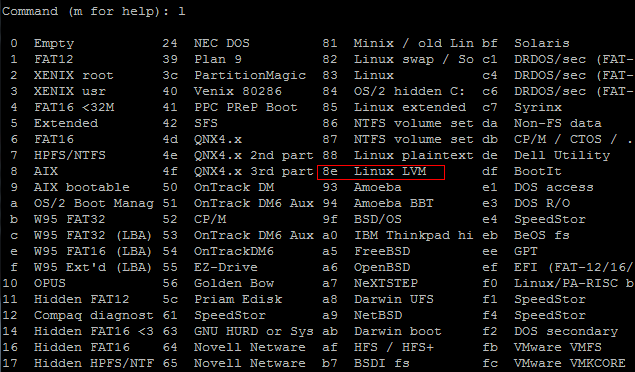Screen dimensions: 635x372
Task: Select "NEC DOS" entry
Action: pos(222,43)
